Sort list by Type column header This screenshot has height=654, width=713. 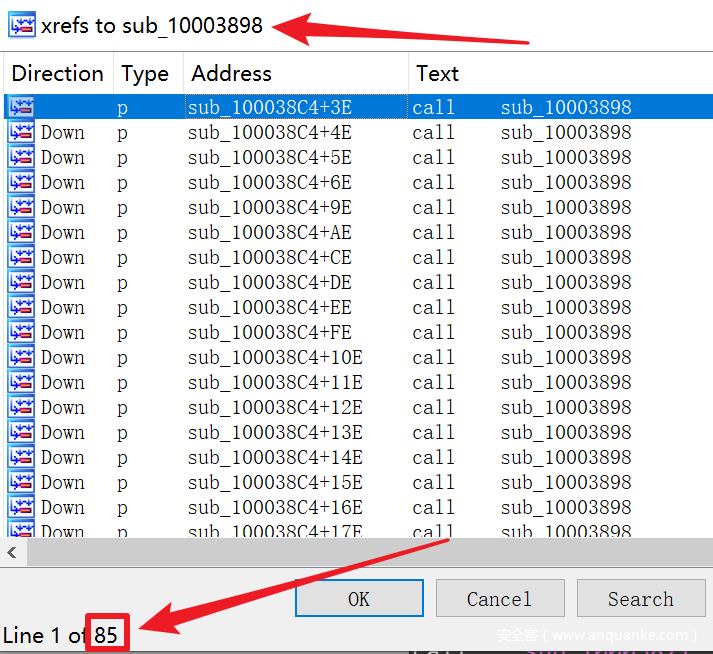pos(145,74)
